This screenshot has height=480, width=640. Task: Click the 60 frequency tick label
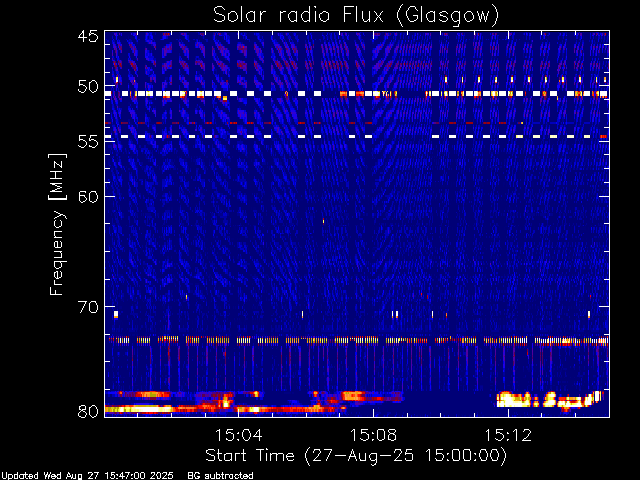pos(88,196)
